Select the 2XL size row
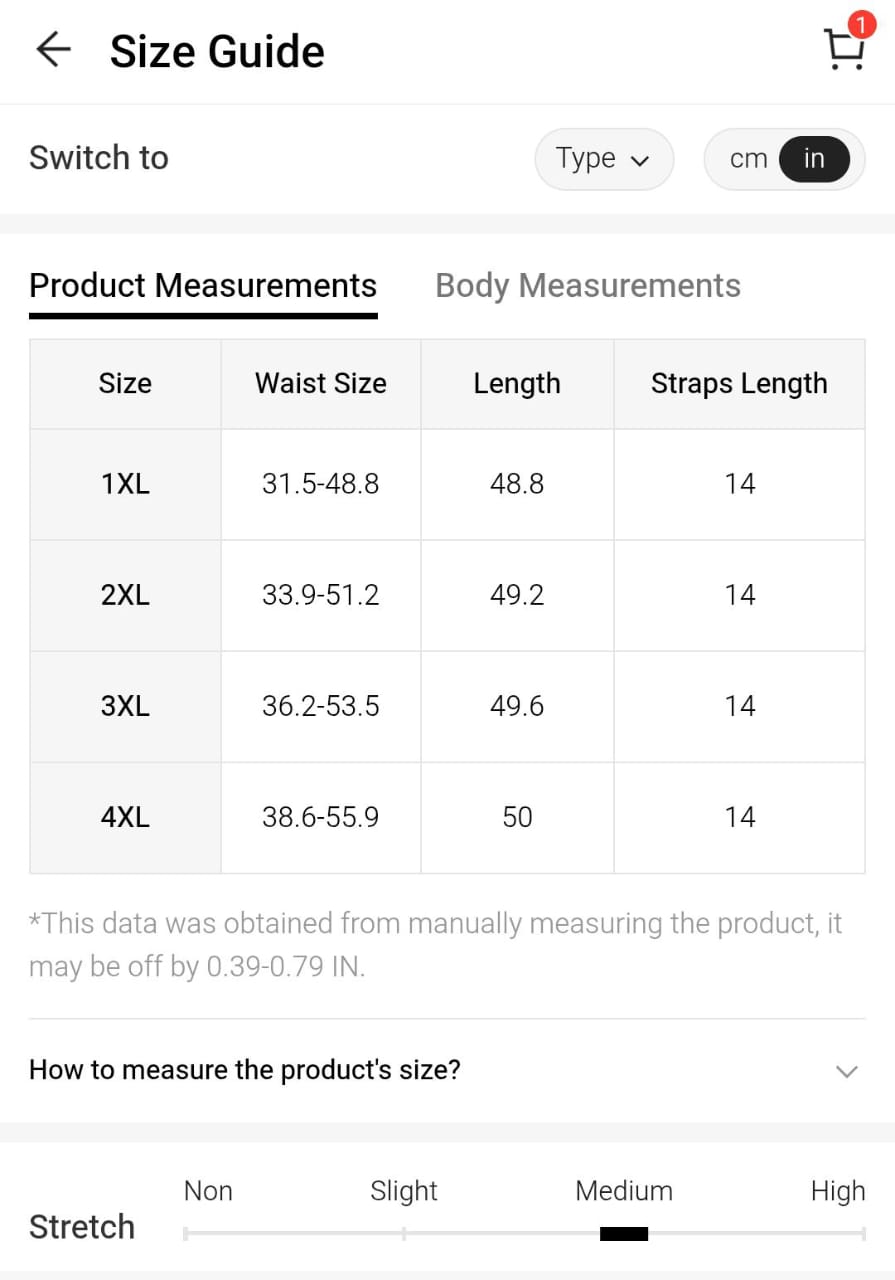 [125, 596]
